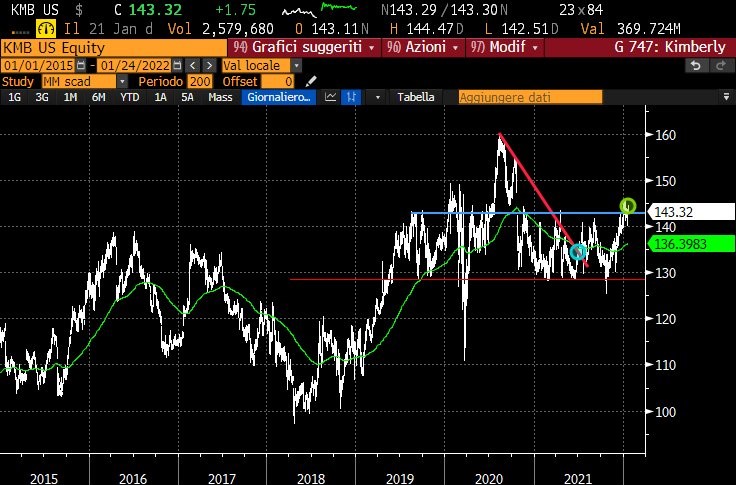Click green 136.3983 moving average label
Image resolution: width=736 pixels, height=485 pixels.
690,244
